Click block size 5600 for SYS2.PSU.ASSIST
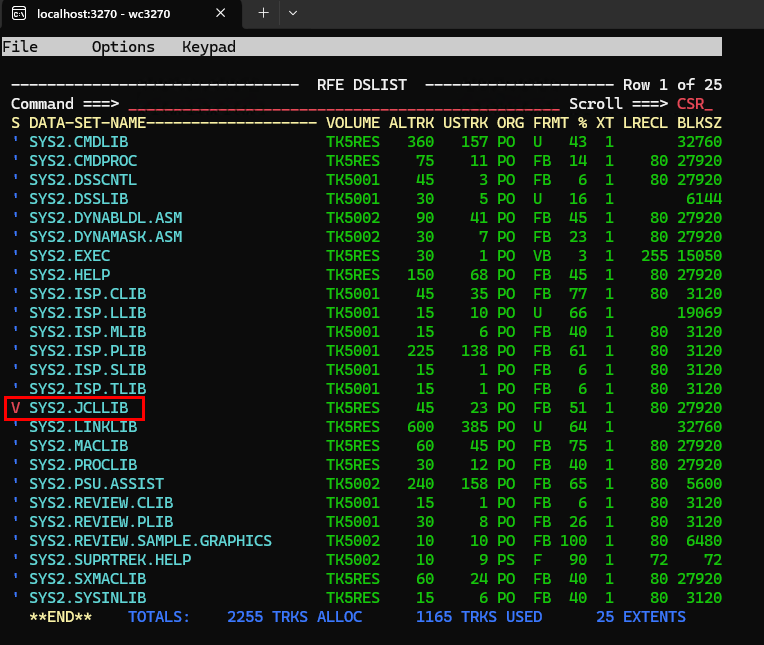 [704, 484]
